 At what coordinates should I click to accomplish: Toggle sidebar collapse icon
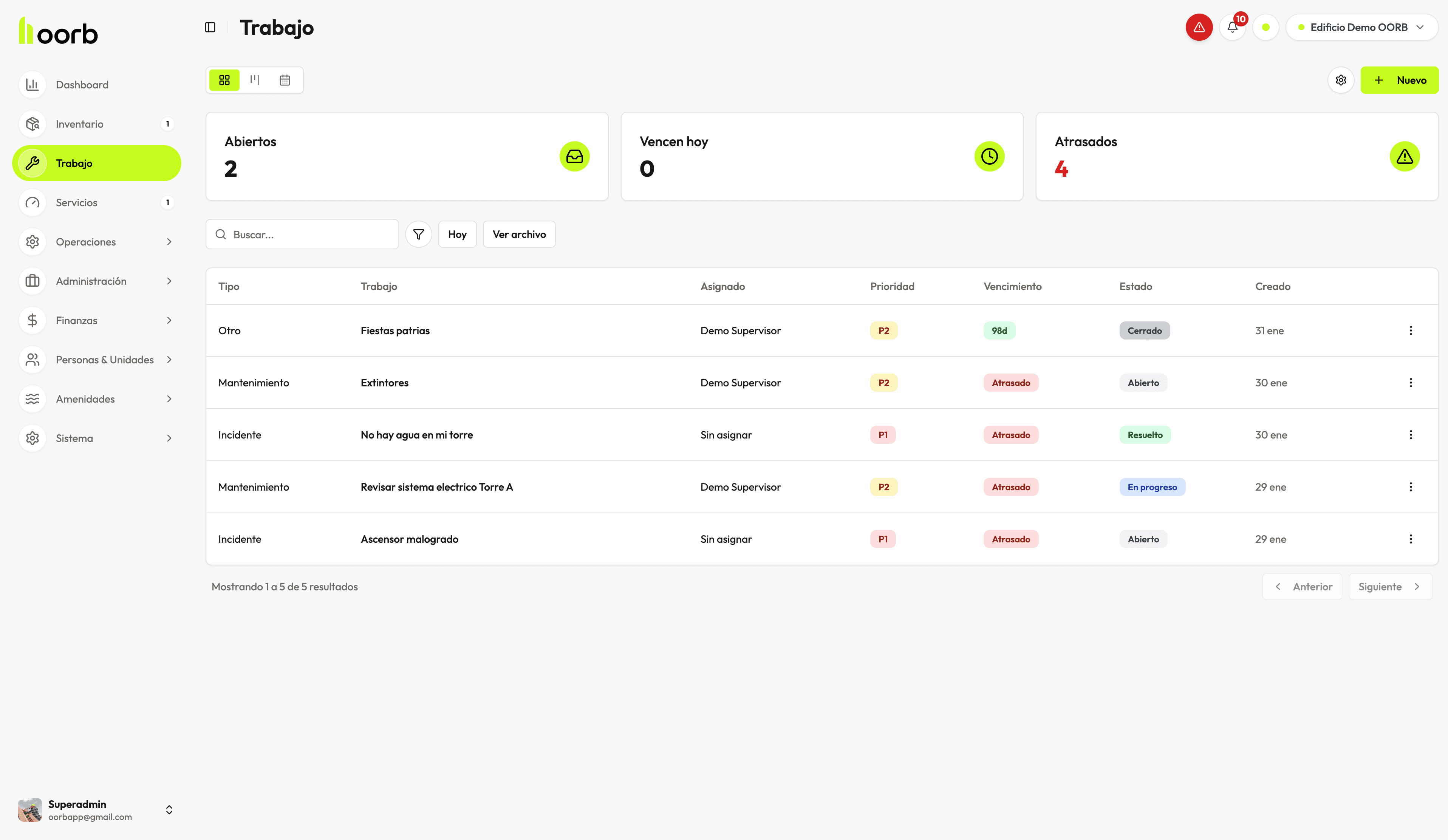tap(210, 27)
